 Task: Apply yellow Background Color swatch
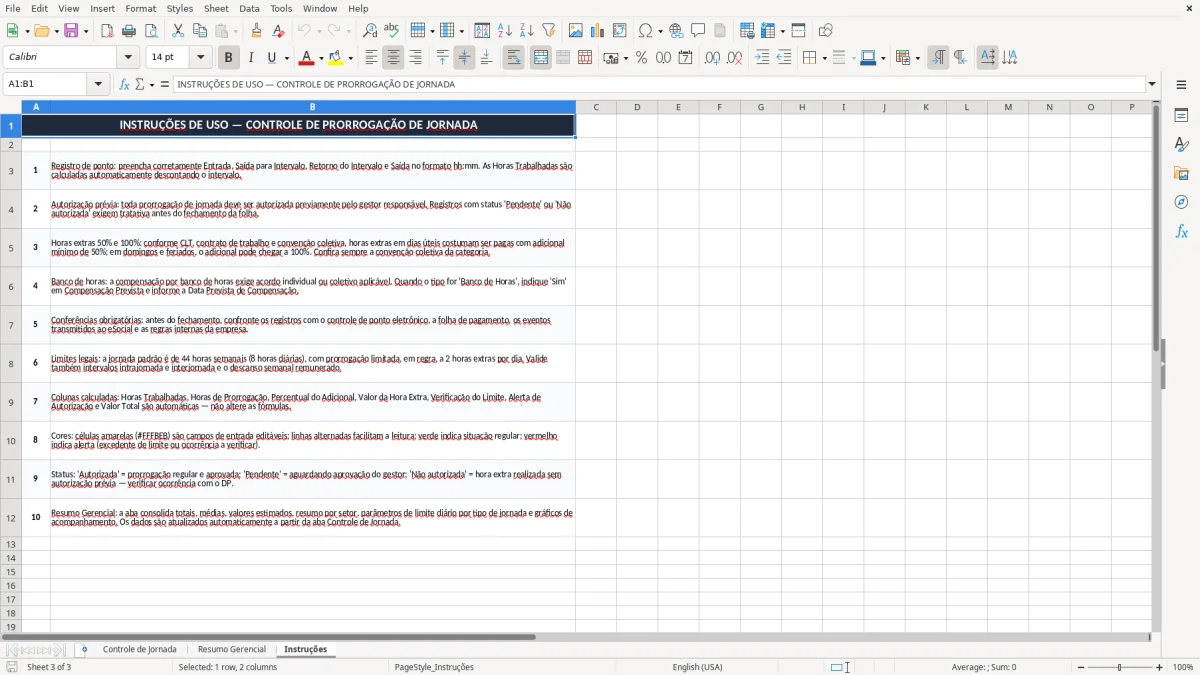[x=336, y=58]
